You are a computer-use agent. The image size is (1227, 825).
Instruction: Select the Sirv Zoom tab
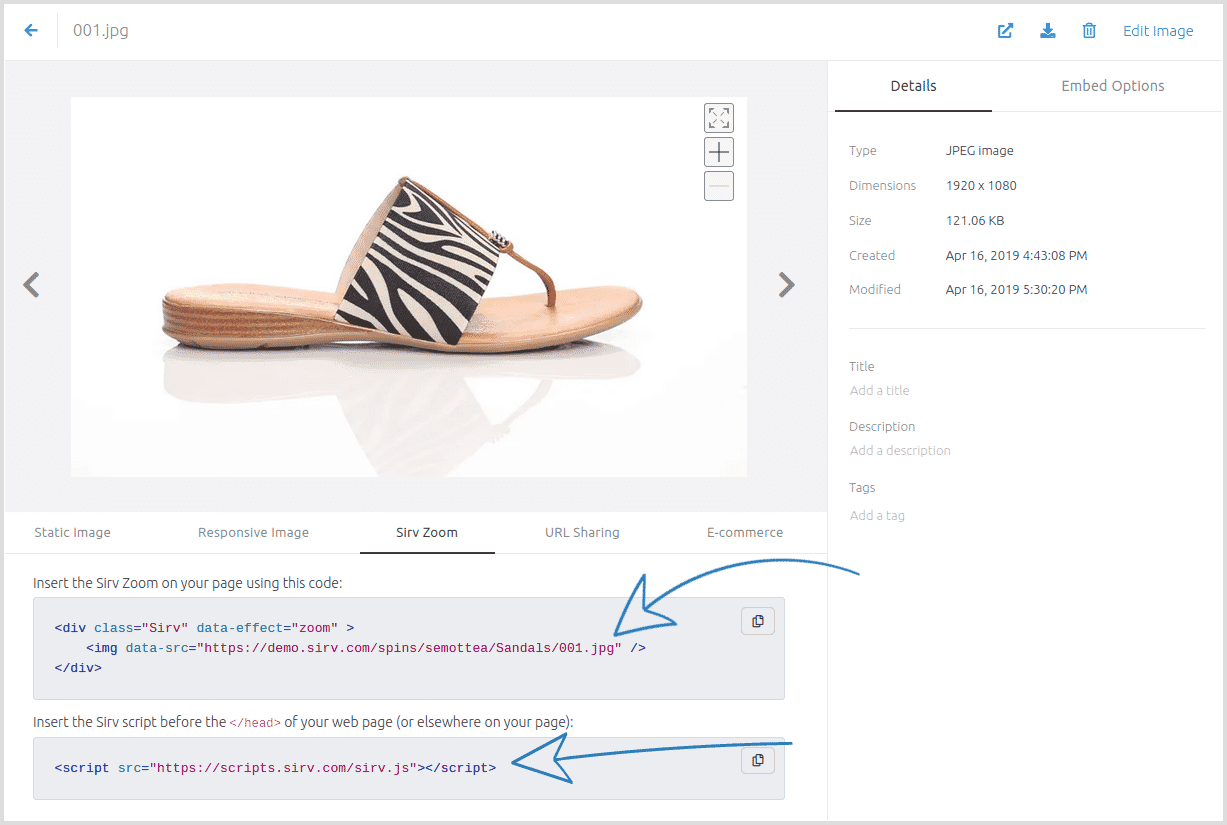[x=427, y=532]
